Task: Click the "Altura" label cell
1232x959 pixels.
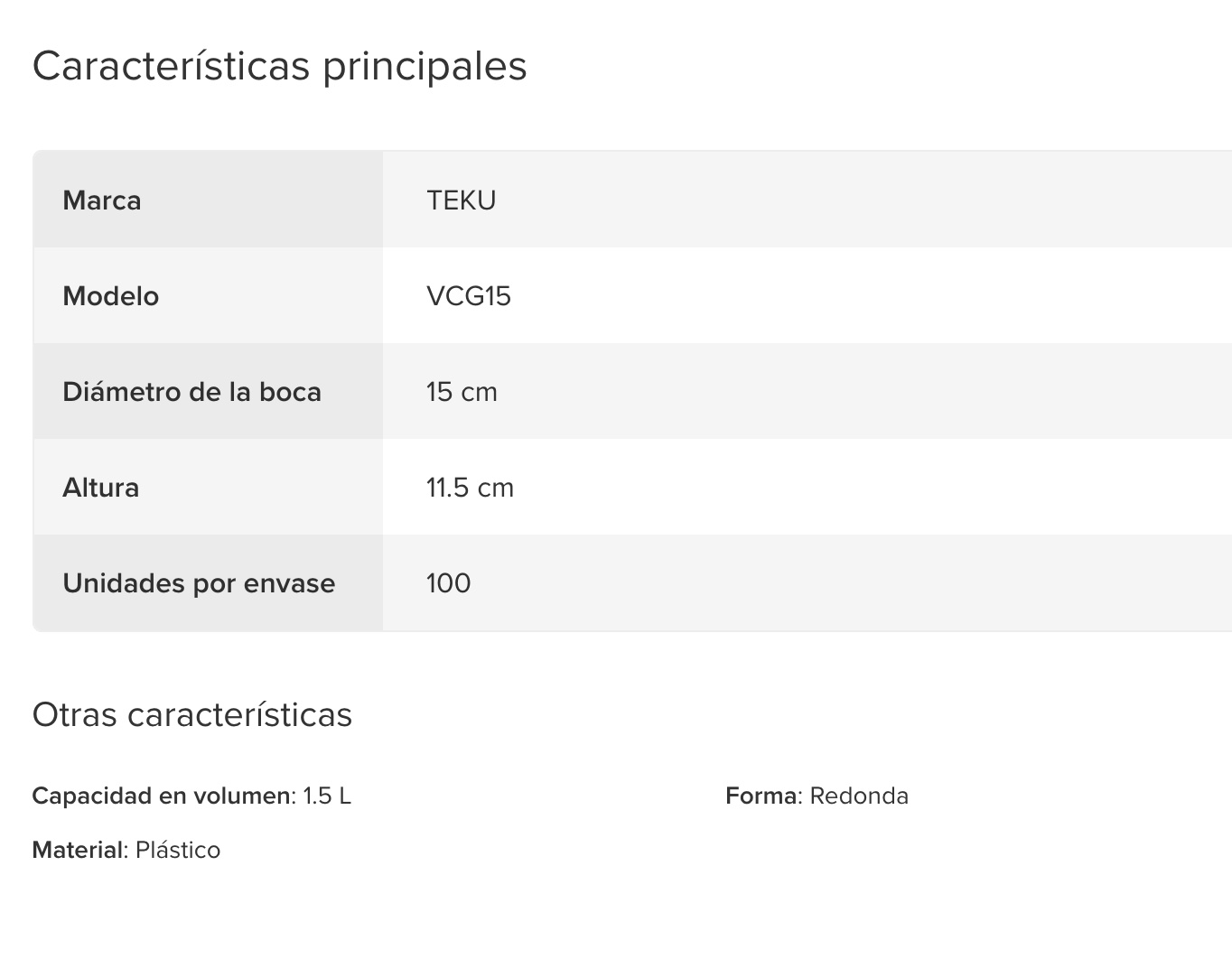Action: pos(100,488)
